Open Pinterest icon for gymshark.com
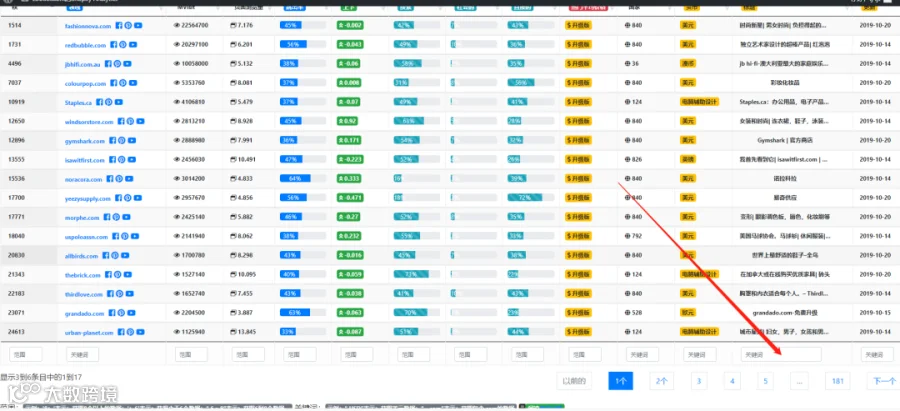The image size is (900, 411). pyautogui.click(x=122, y=141)
